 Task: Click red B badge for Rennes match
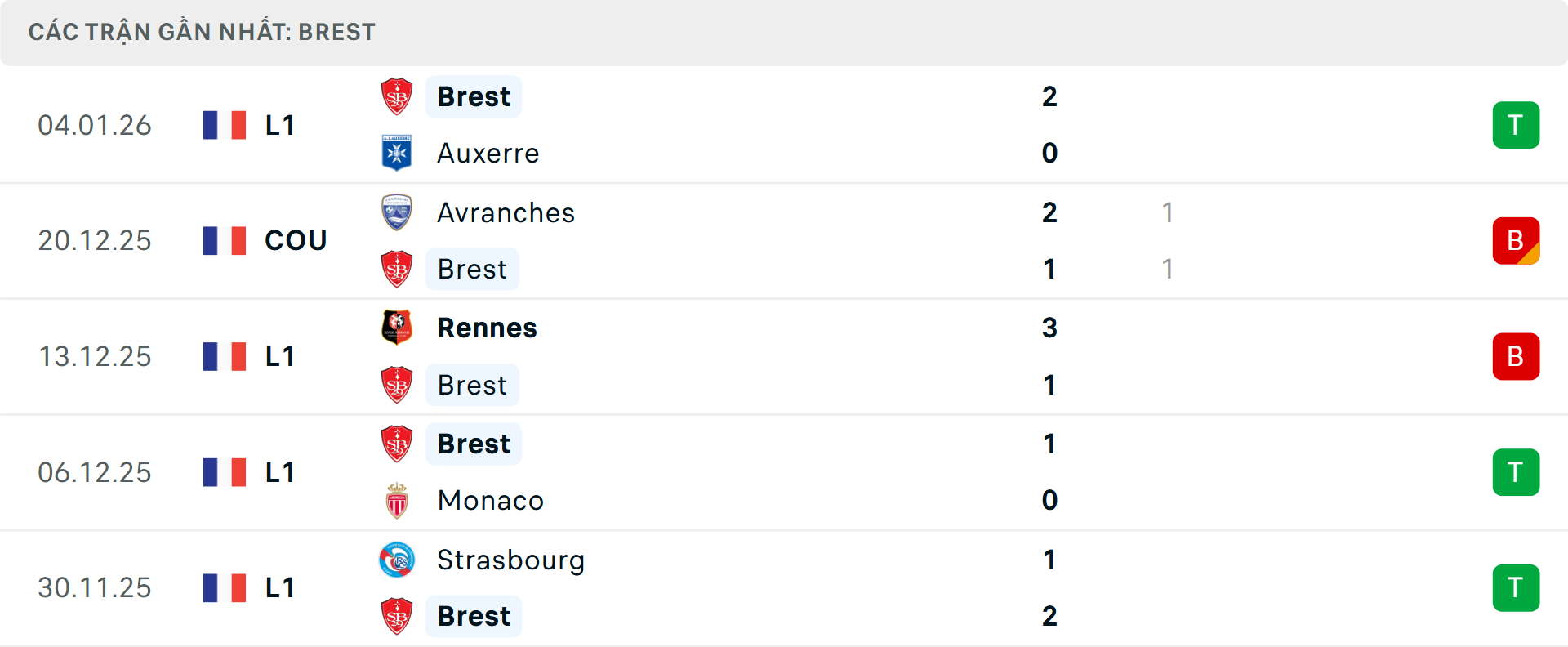[1516, 356]
